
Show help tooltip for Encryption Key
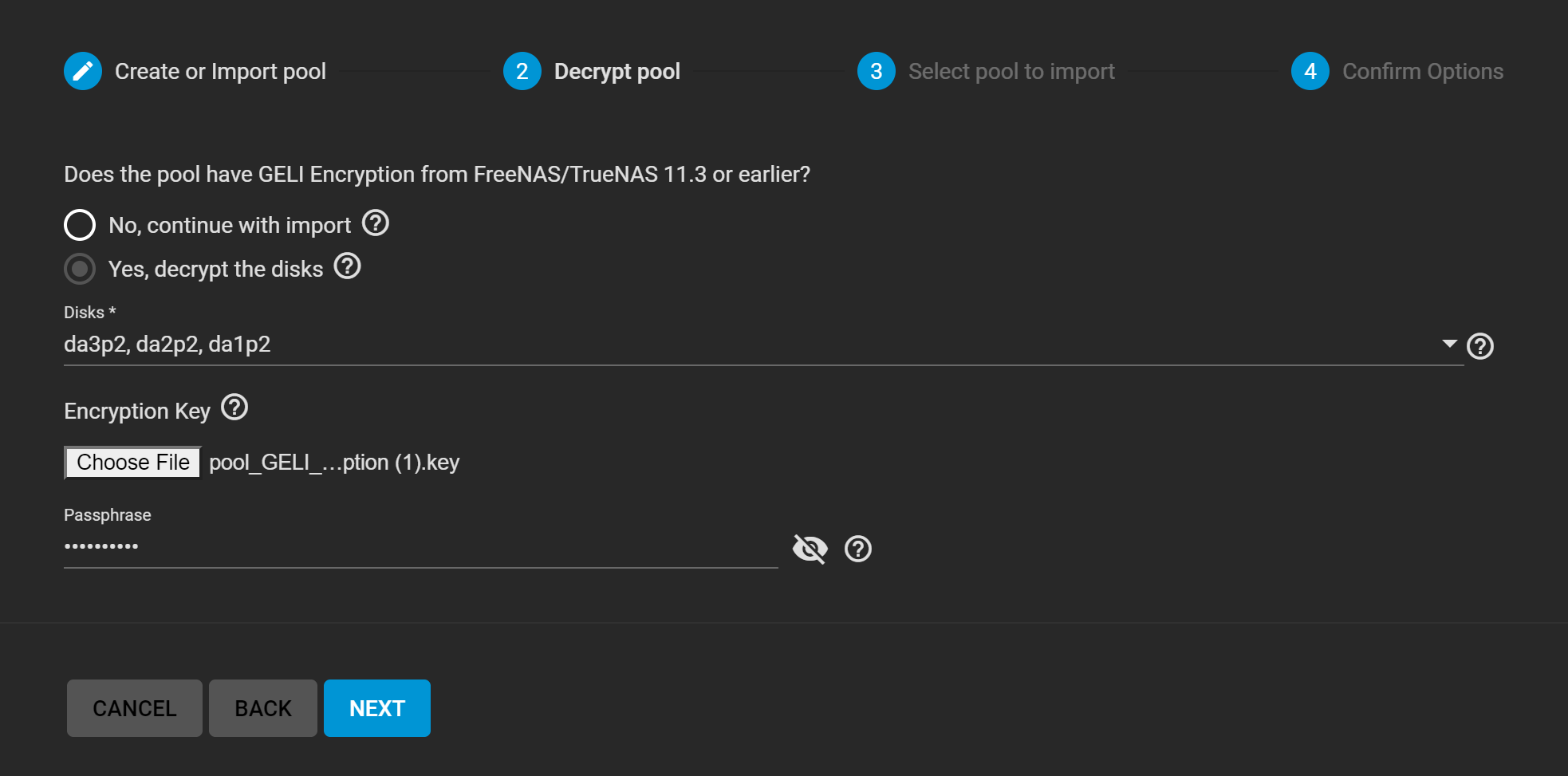point(234,408)
